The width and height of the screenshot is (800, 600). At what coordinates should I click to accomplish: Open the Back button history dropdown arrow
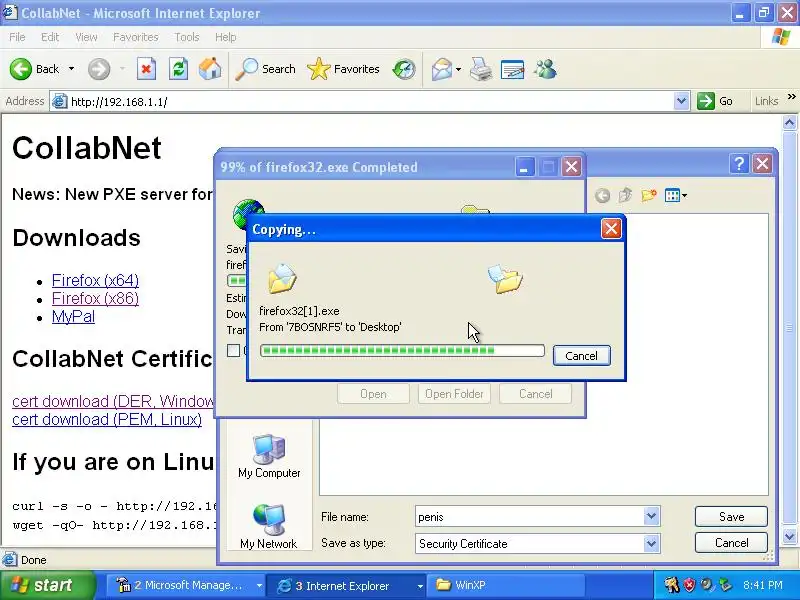[71, 69]
